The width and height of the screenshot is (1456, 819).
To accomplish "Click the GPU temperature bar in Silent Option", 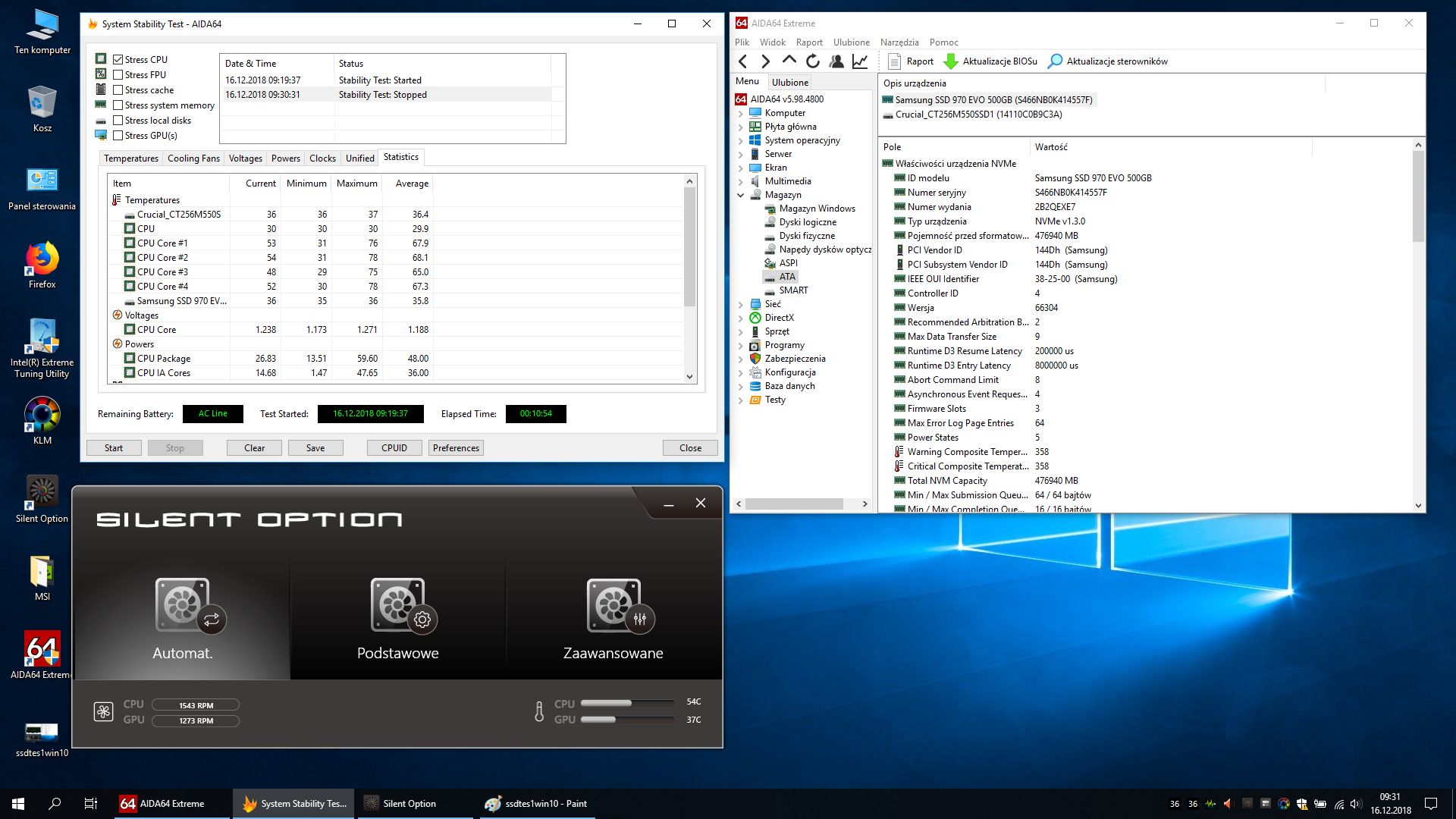I will (627, 719).
